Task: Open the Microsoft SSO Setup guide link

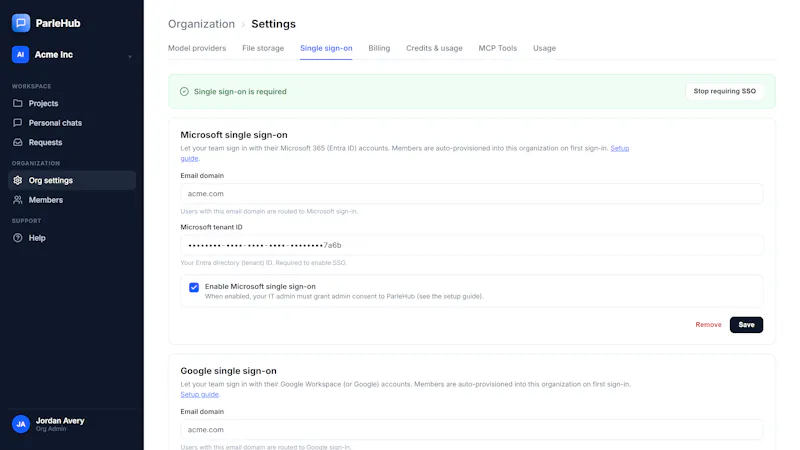Action: pyautogui.click(x=619, y=148)
